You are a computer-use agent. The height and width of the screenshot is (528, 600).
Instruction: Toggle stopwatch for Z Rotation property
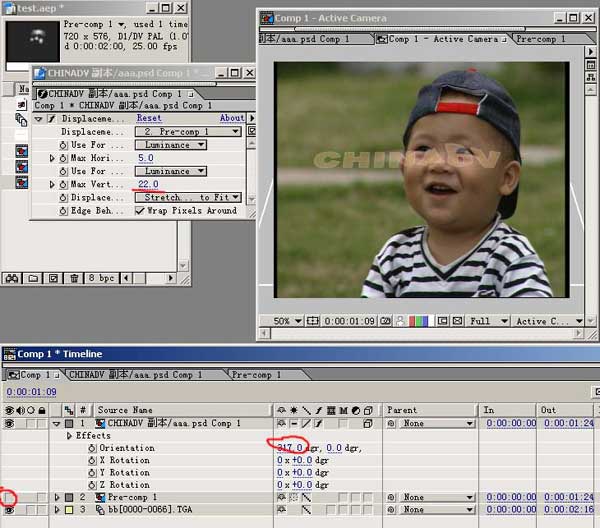tap(92, 485)
